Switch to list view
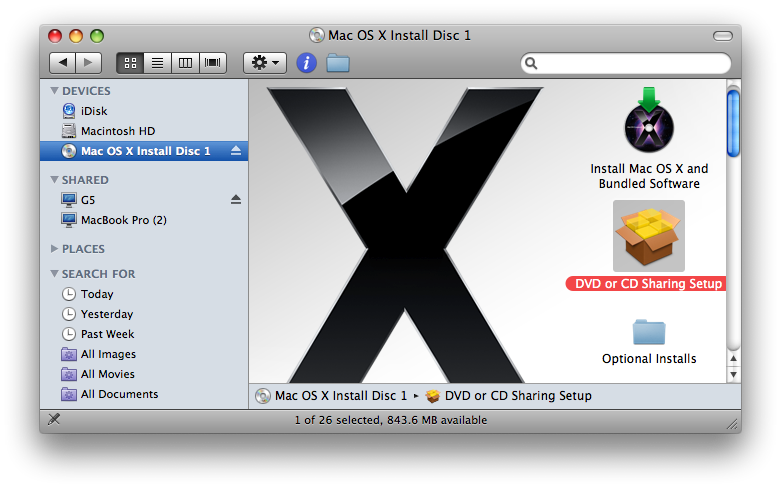 click(x=157, y=63)
